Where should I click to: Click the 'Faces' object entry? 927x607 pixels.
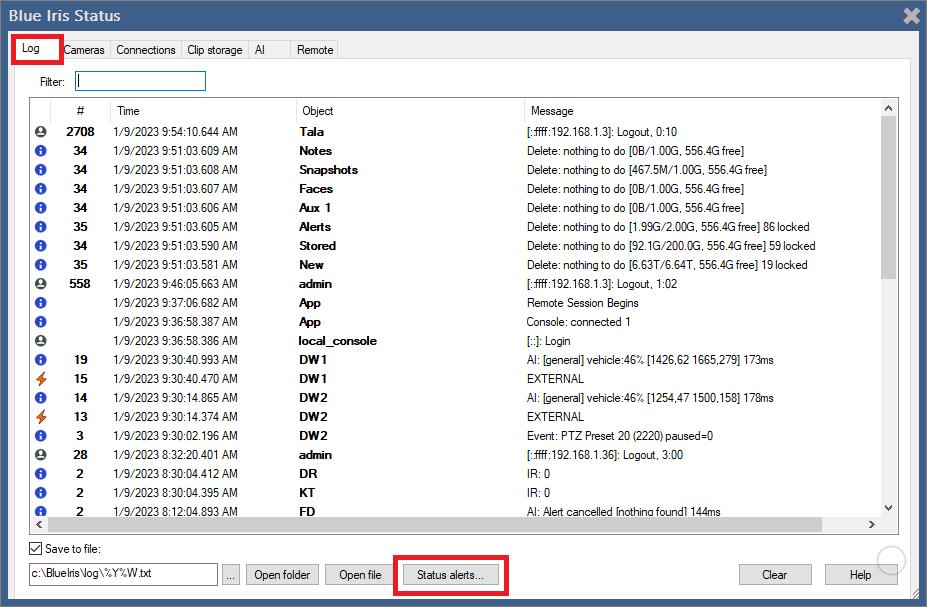(316, 189)
